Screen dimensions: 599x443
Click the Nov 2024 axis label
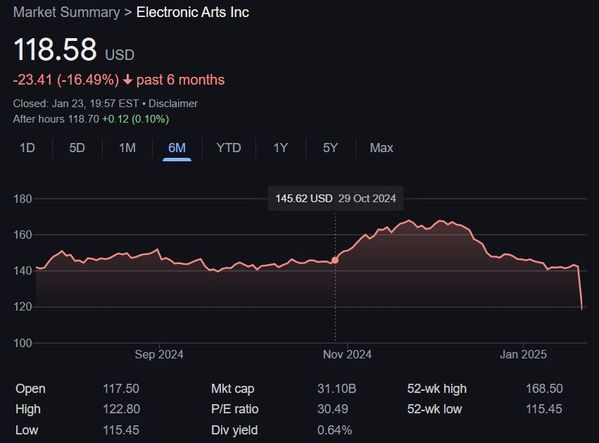point(347,354)
